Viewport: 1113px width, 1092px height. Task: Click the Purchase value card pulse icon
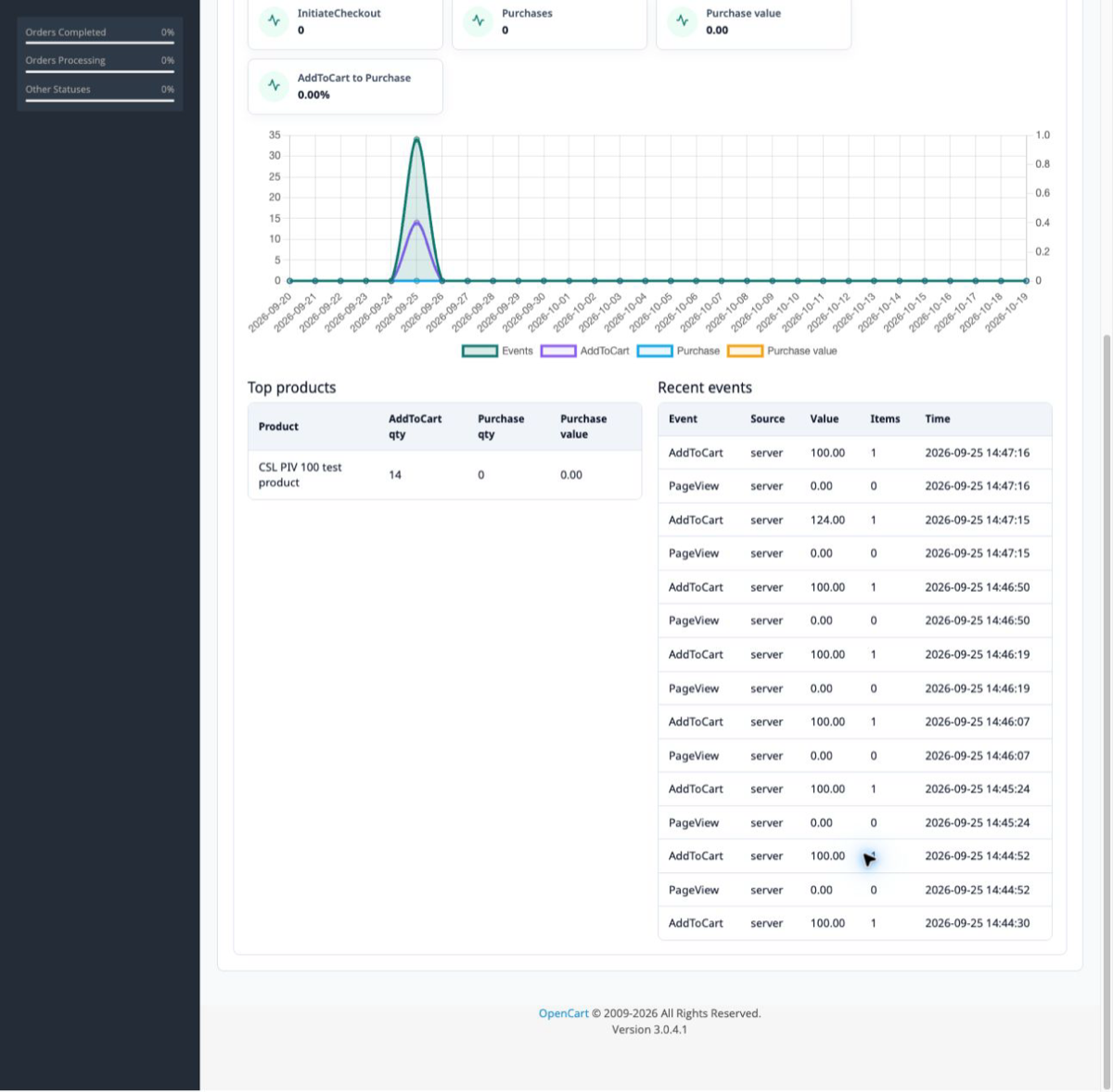click(682, 20)
